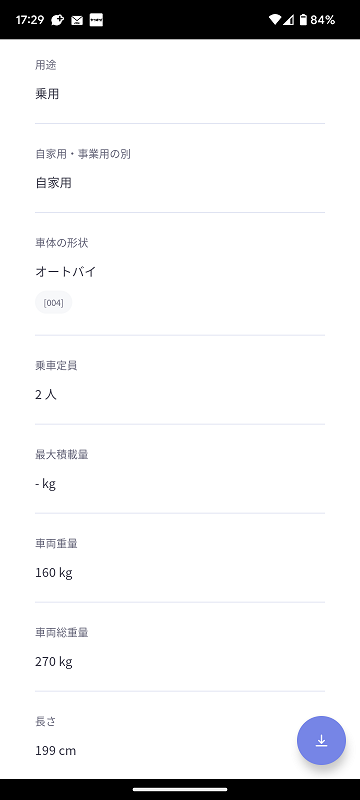
Task: Select the 用途 field value 乗用
Action: (47, 94)
